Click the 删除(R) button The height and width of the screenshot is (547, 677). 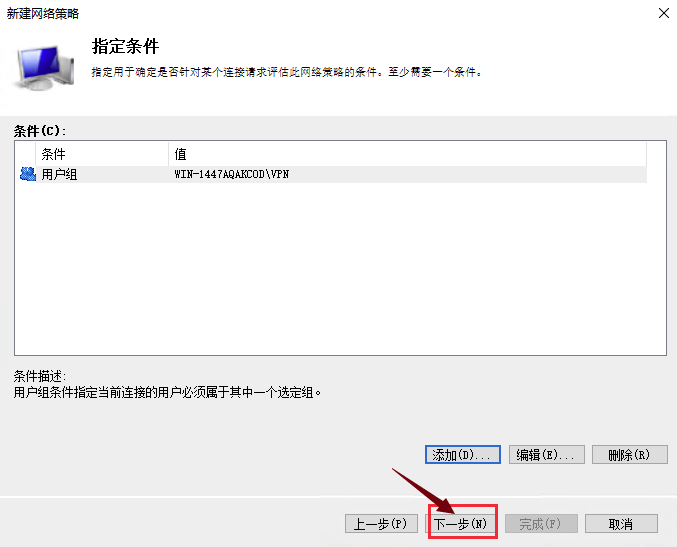point(629,455)
